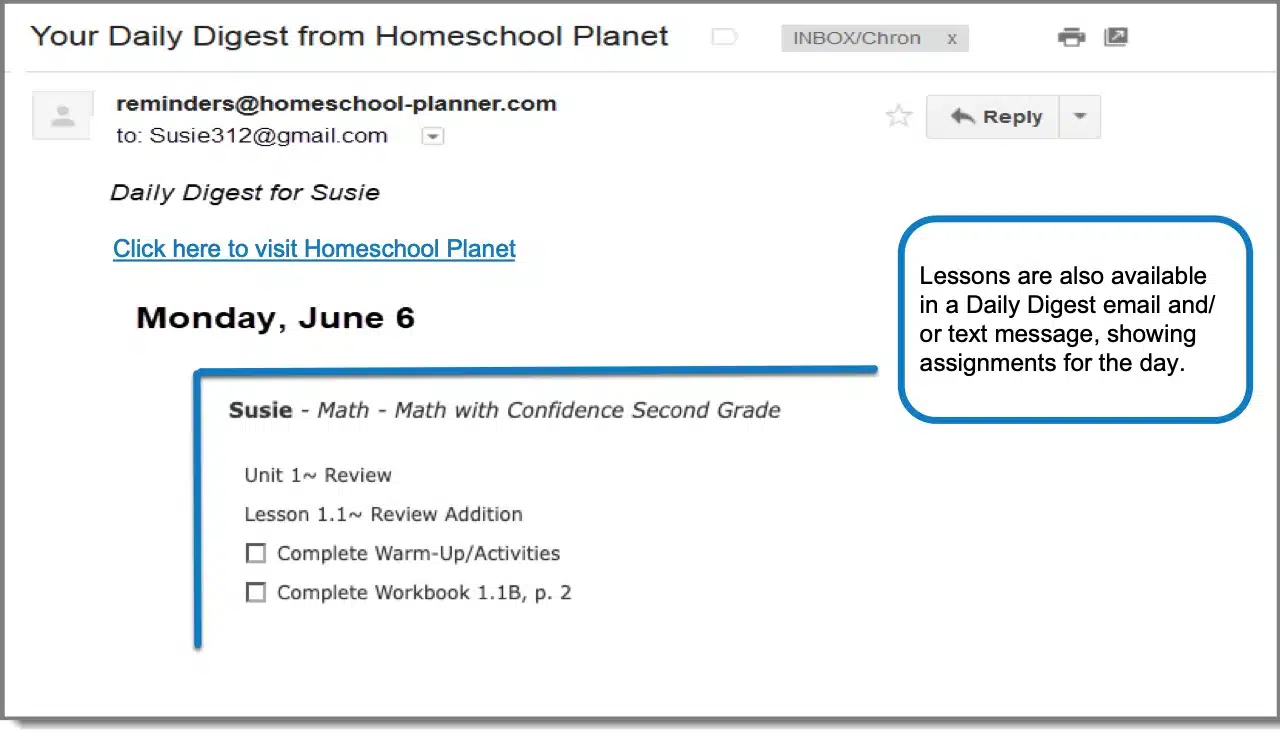Click the Unit 1 Review line

[318, 475]
